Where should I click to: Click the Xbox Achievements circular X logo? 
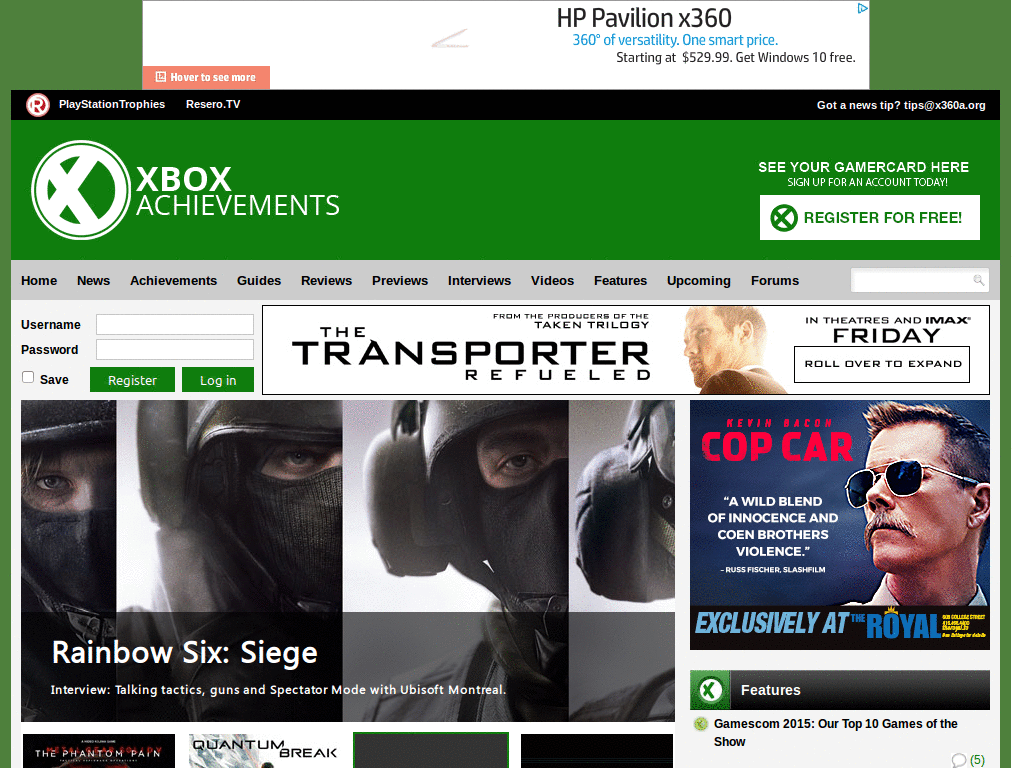pyautogui.click(x=81, y=190)
